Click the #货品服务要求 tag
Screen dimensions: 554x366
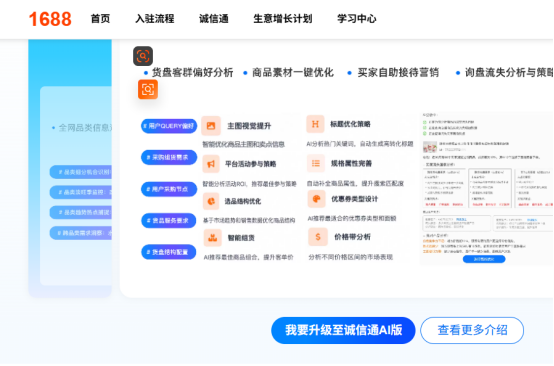[169, 220]
